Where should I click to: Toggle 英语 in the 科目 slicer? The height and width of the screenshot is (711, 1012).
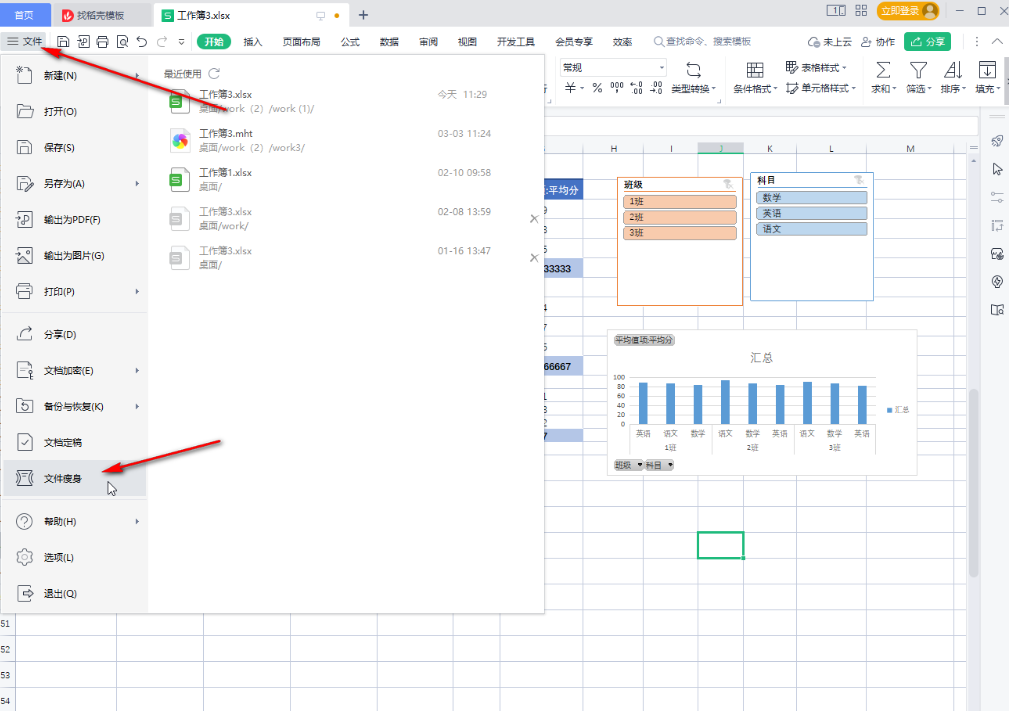pos(811,212)
